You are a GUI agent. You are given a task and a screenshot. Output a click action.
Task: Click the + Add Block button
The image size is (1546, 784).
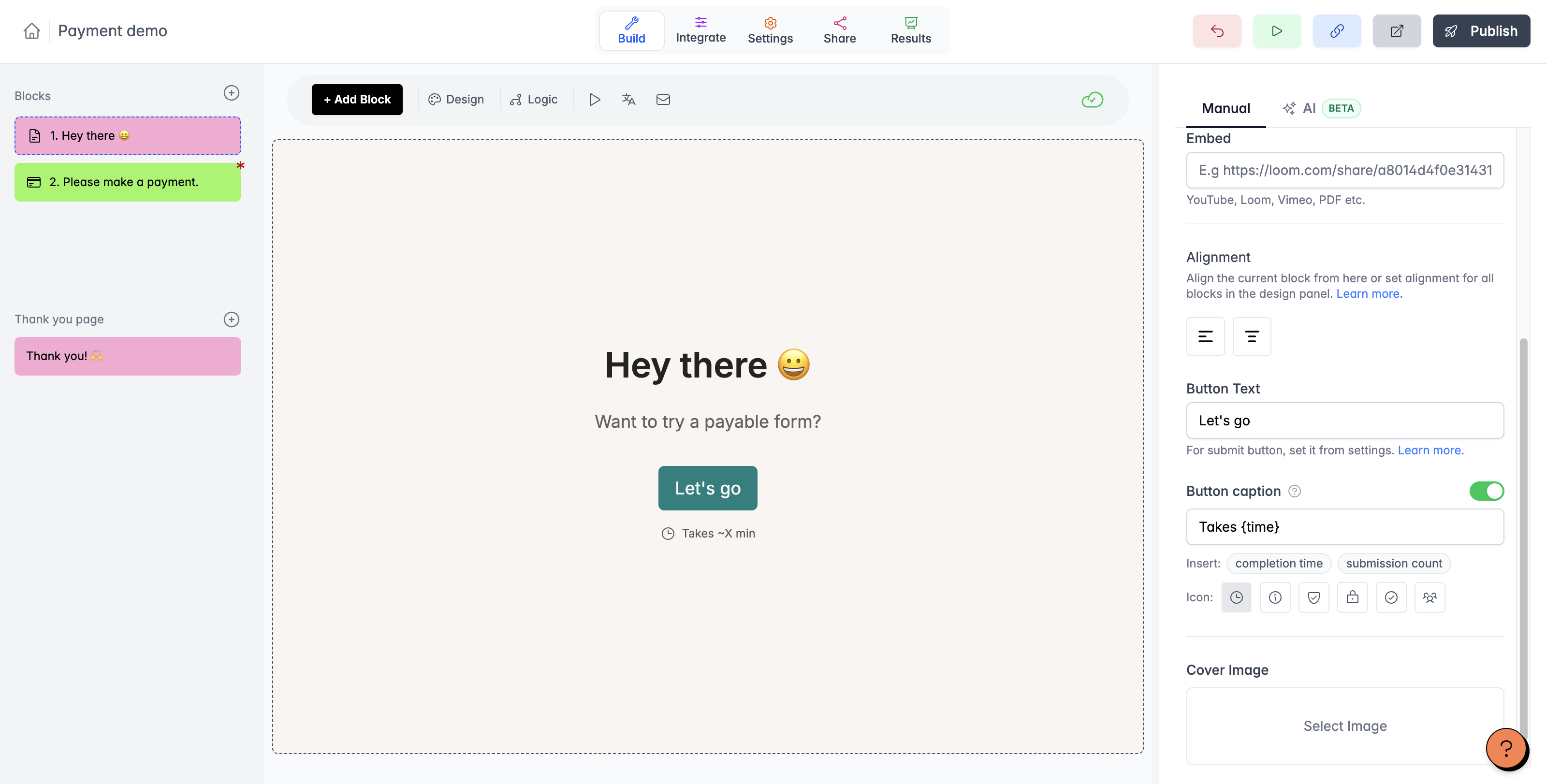point(357,100)
